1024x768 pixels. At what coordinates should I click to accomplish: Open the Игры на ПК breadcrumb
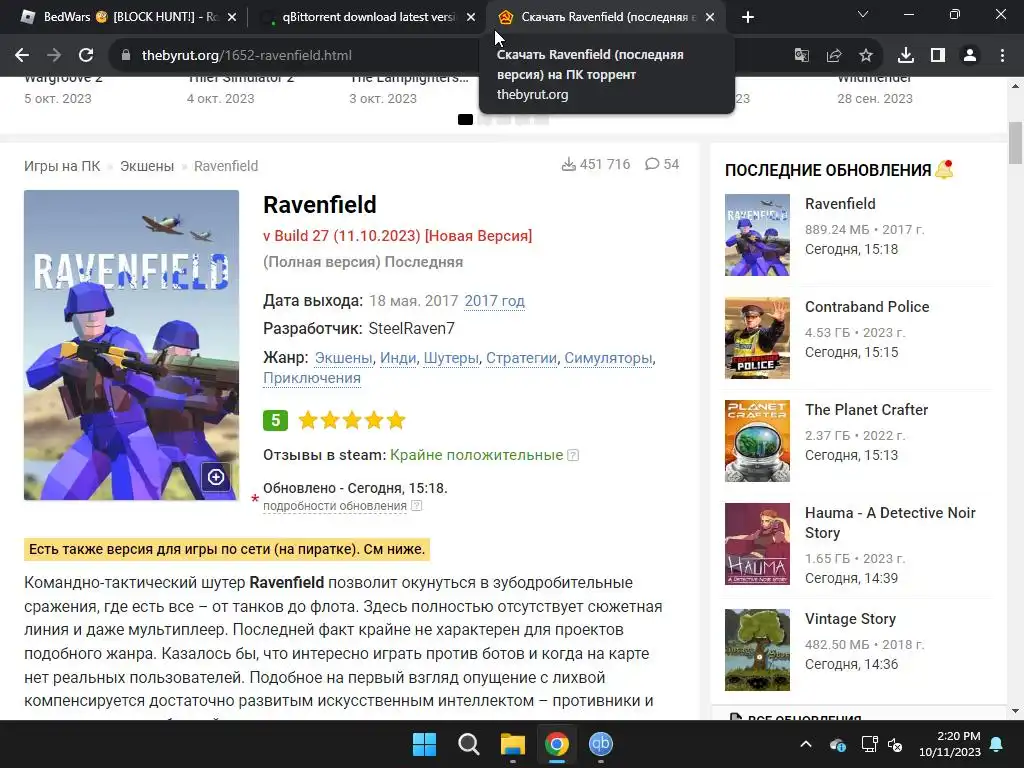[62, 166]
